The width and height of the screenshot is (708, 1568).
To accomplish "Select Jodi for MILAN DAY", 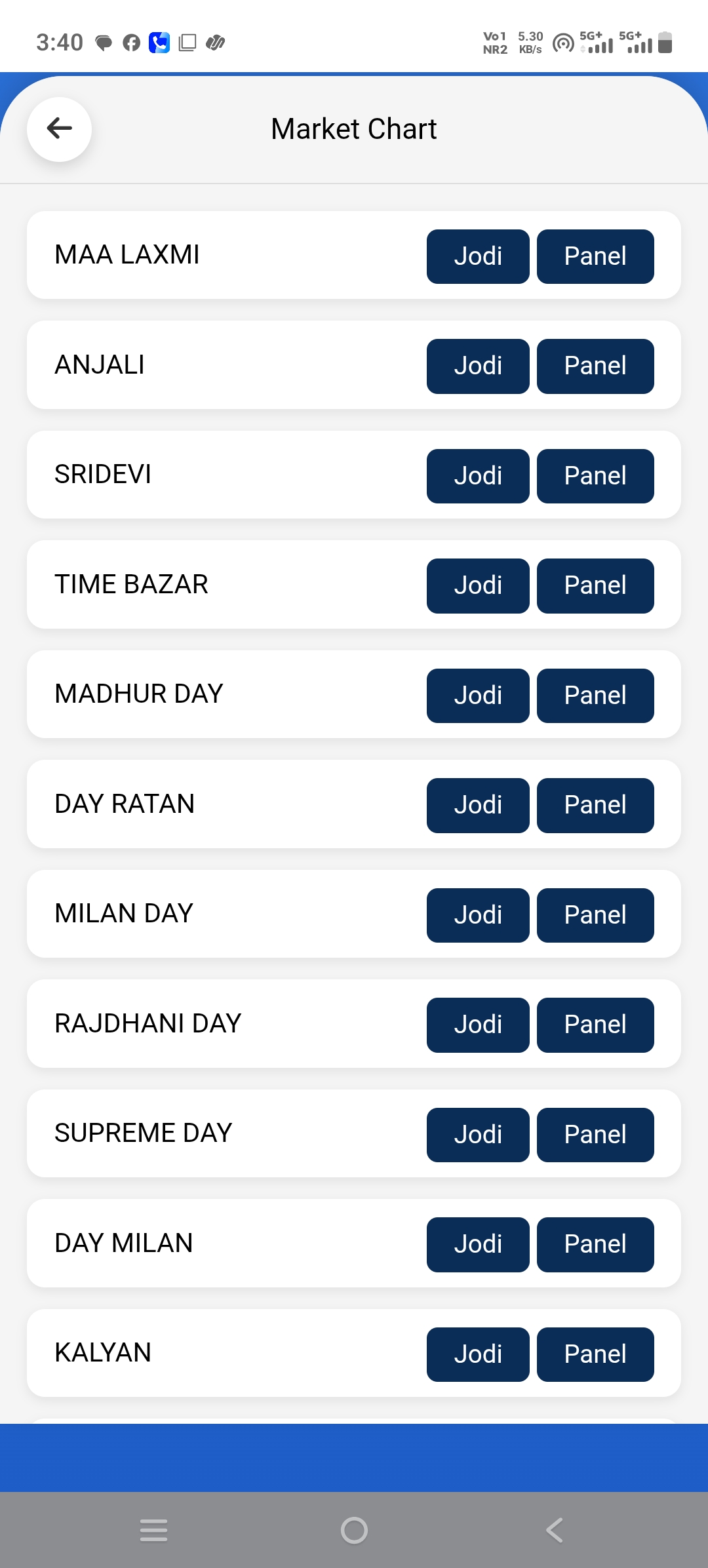I will tap(478, 915).
